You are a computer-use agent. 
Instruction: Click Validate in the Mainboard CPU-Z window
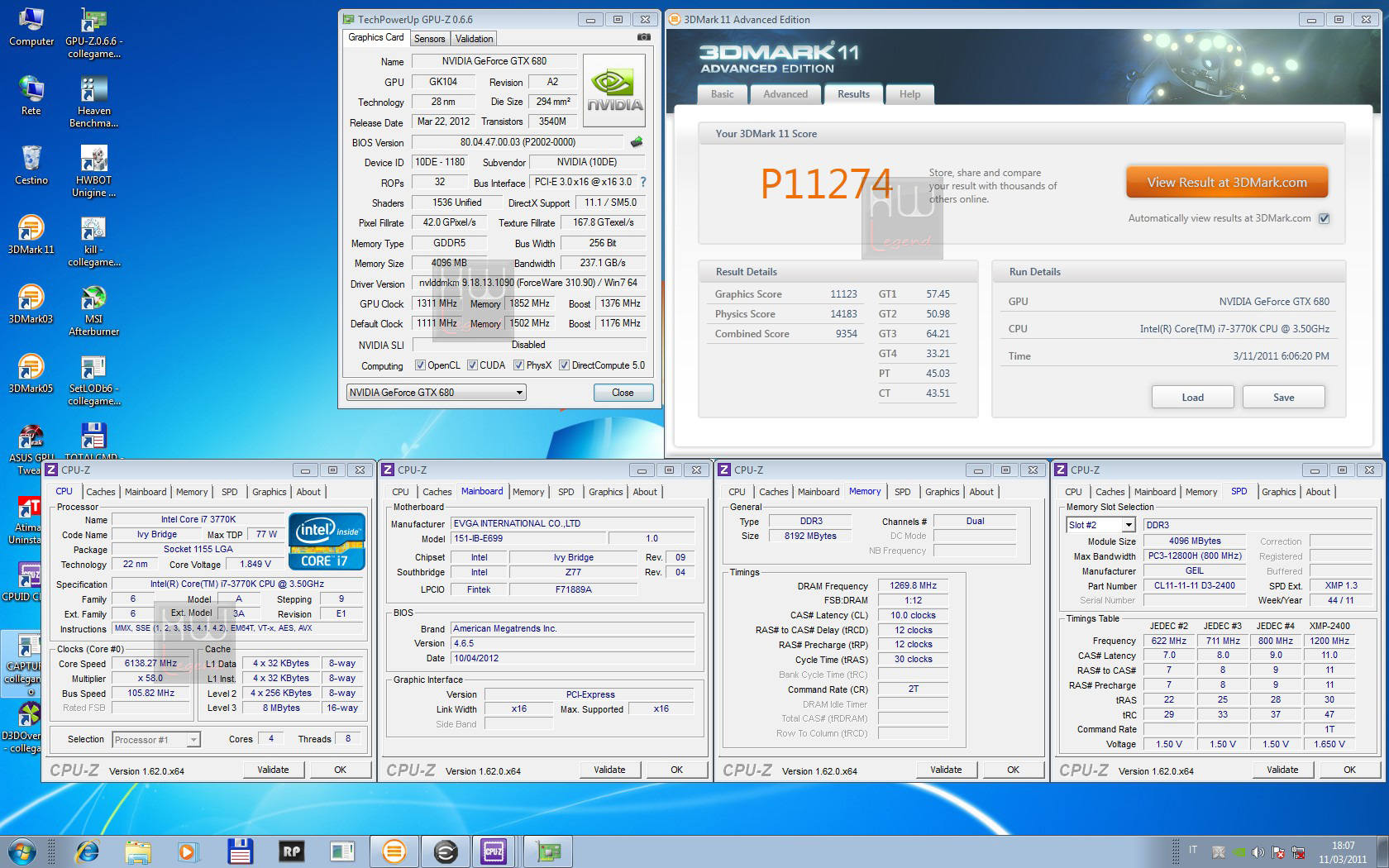click(x=609, y=770)
